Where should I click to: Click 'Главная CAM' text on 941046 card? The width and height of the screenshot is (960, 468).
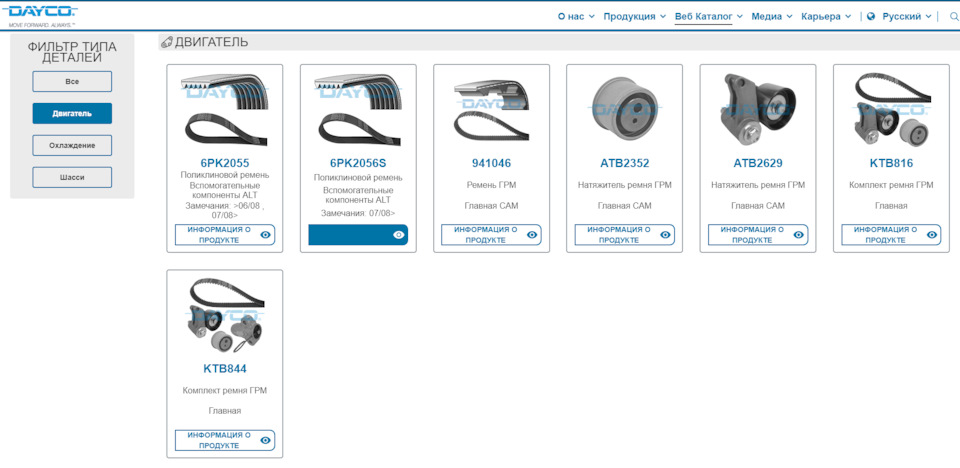click(491, 206)
